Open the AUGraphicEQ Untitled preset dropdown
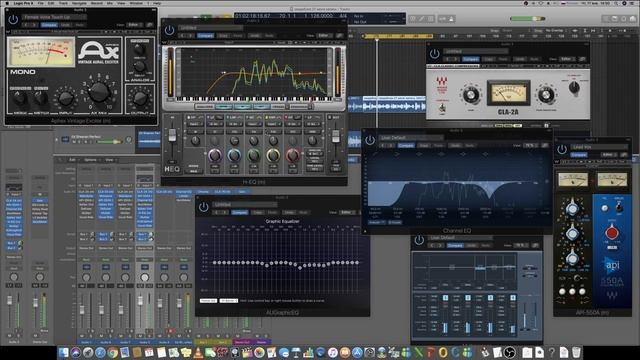Viewport: 640px width, 360px height. coord(244,204)
